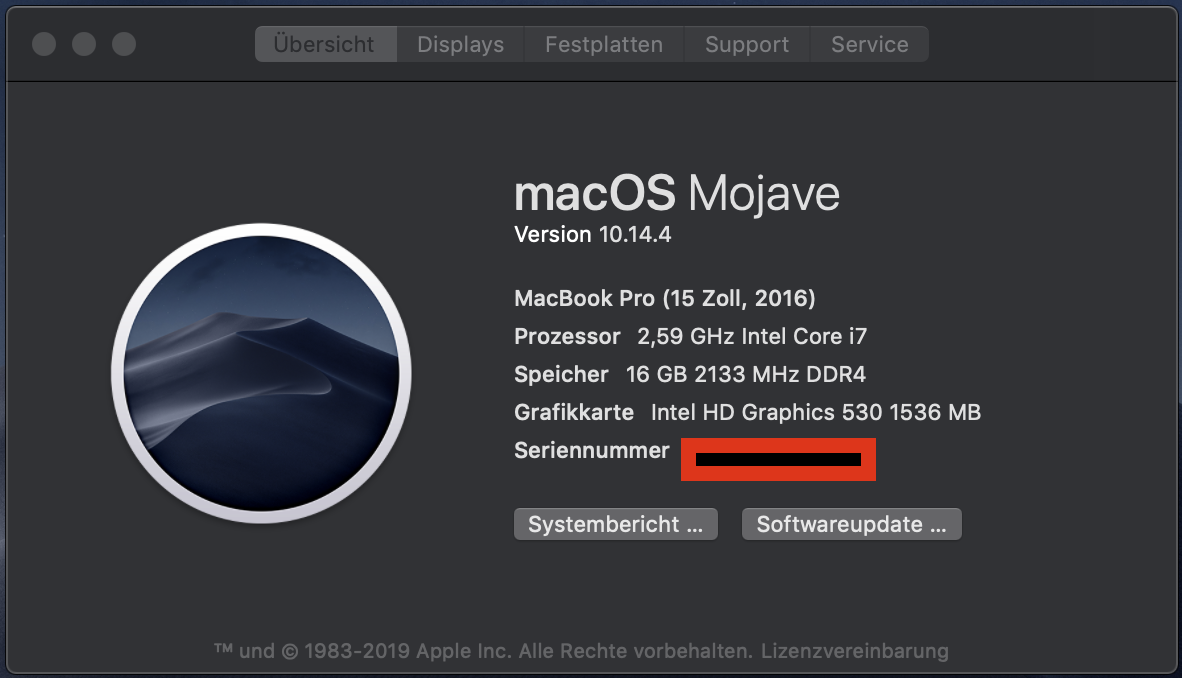Show the Service tab
The height and width of the screenshot is (678, 1182).
pyautogui.click(x=869, y=45)
